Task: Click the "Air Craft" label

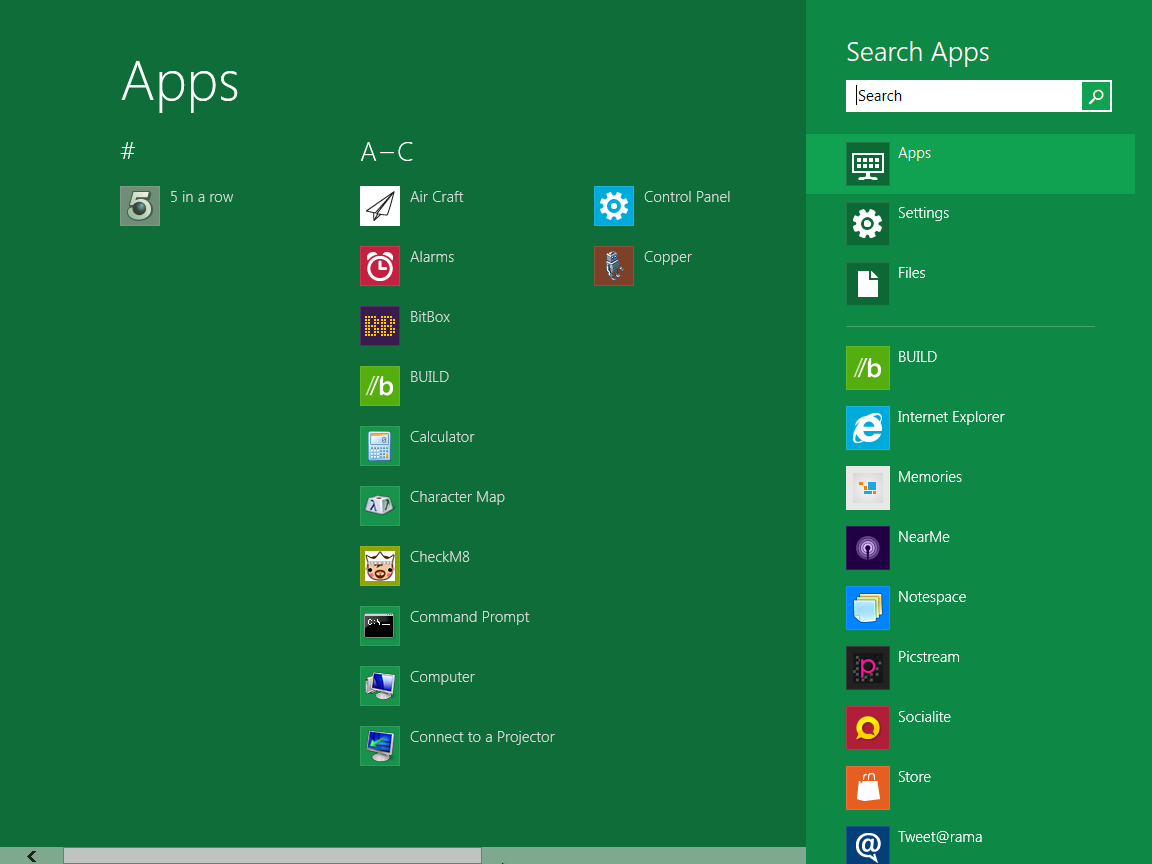Action: click(x=436, y=197)
